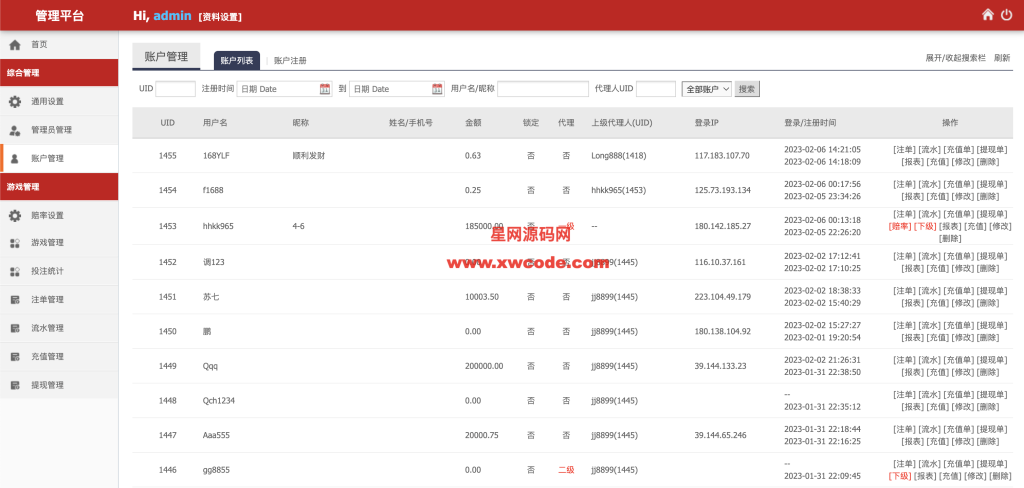Click the icon beside 注单管理

pyautogui.click(x=14, y=300)
